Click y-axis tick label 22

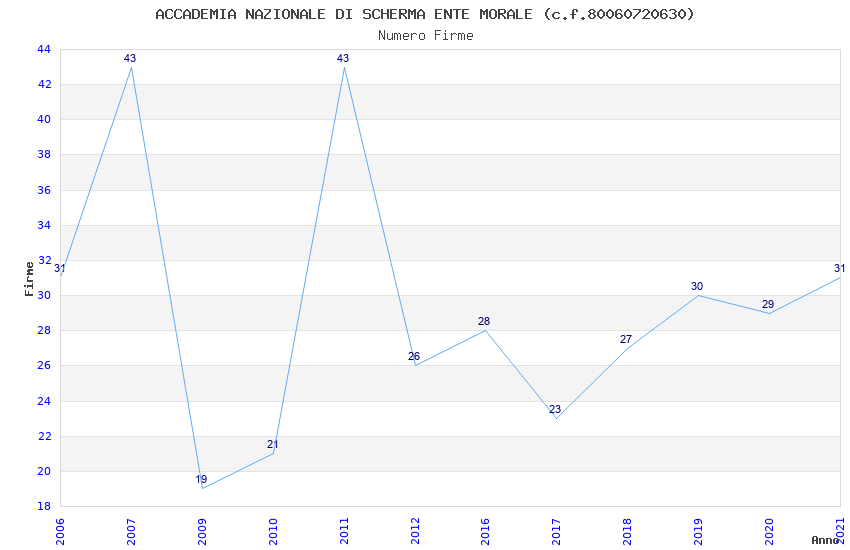click(44, 436)
